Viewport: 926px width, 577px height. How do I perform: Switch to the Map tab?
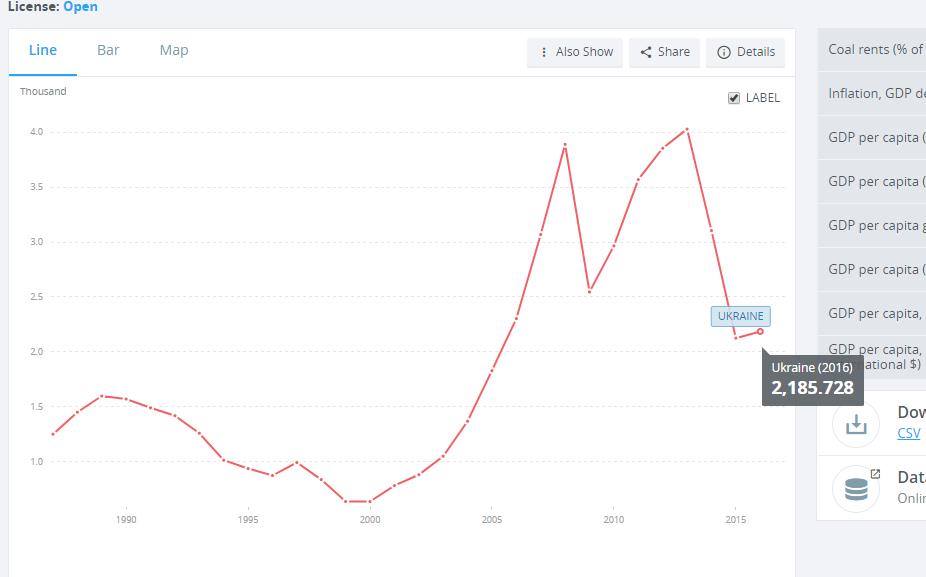tap(174, 50)
